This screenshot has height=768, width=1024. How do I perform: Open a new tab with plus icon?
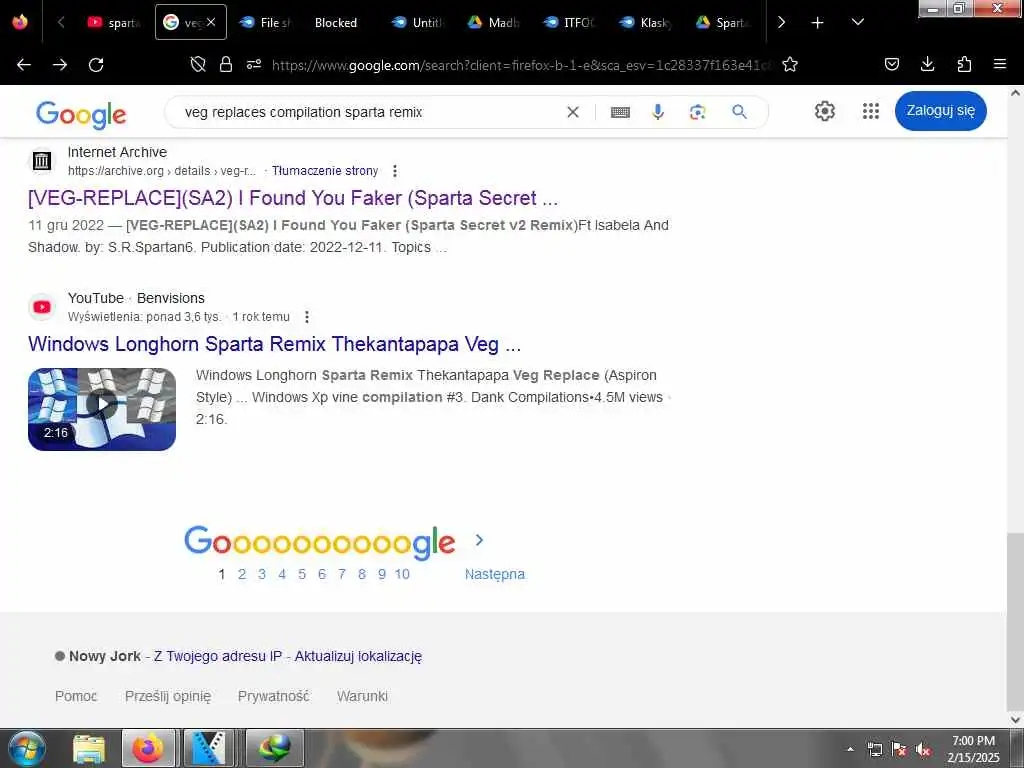pos(817,23)
